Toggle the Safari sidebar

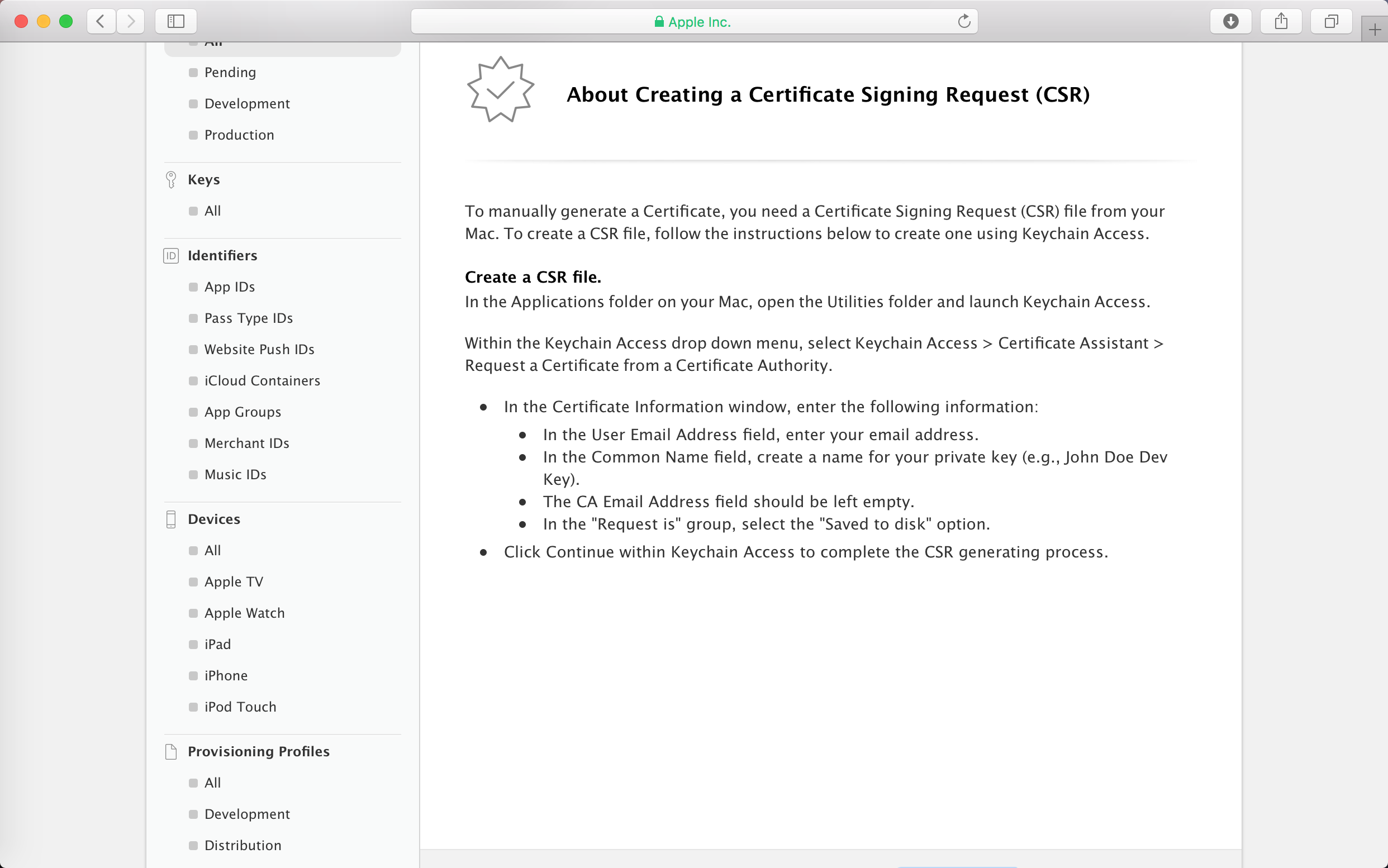[175, 22]
